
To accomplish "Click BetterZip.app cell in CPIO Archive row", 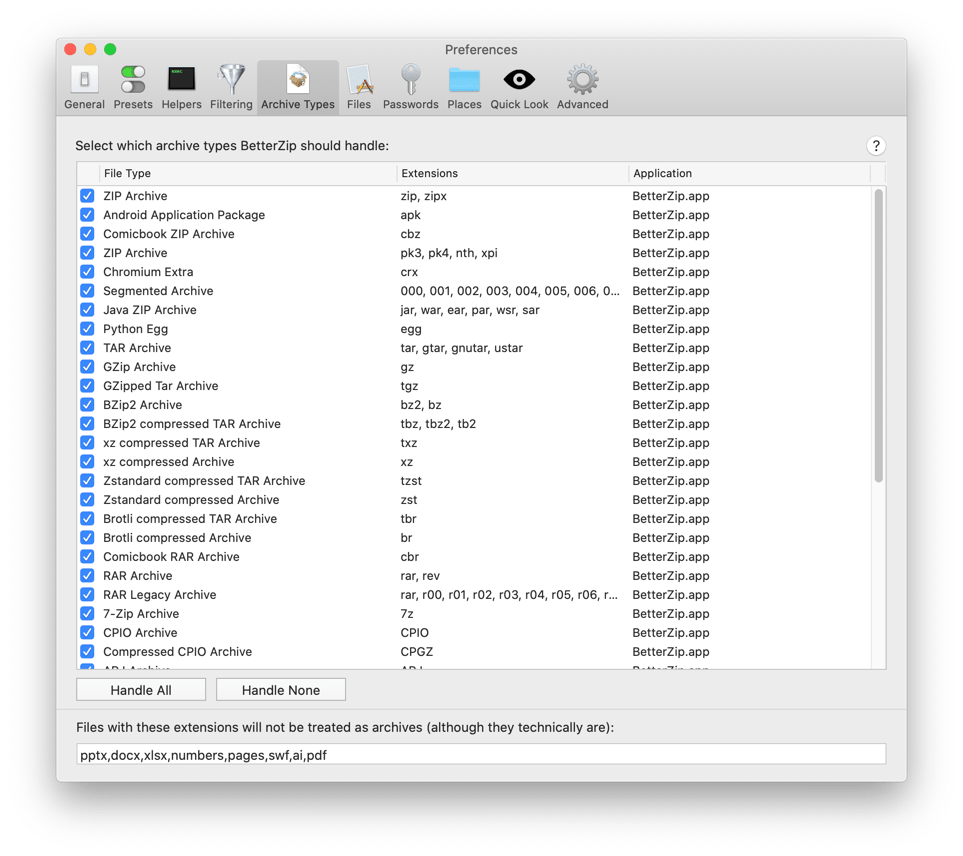I will coord(671,633).
